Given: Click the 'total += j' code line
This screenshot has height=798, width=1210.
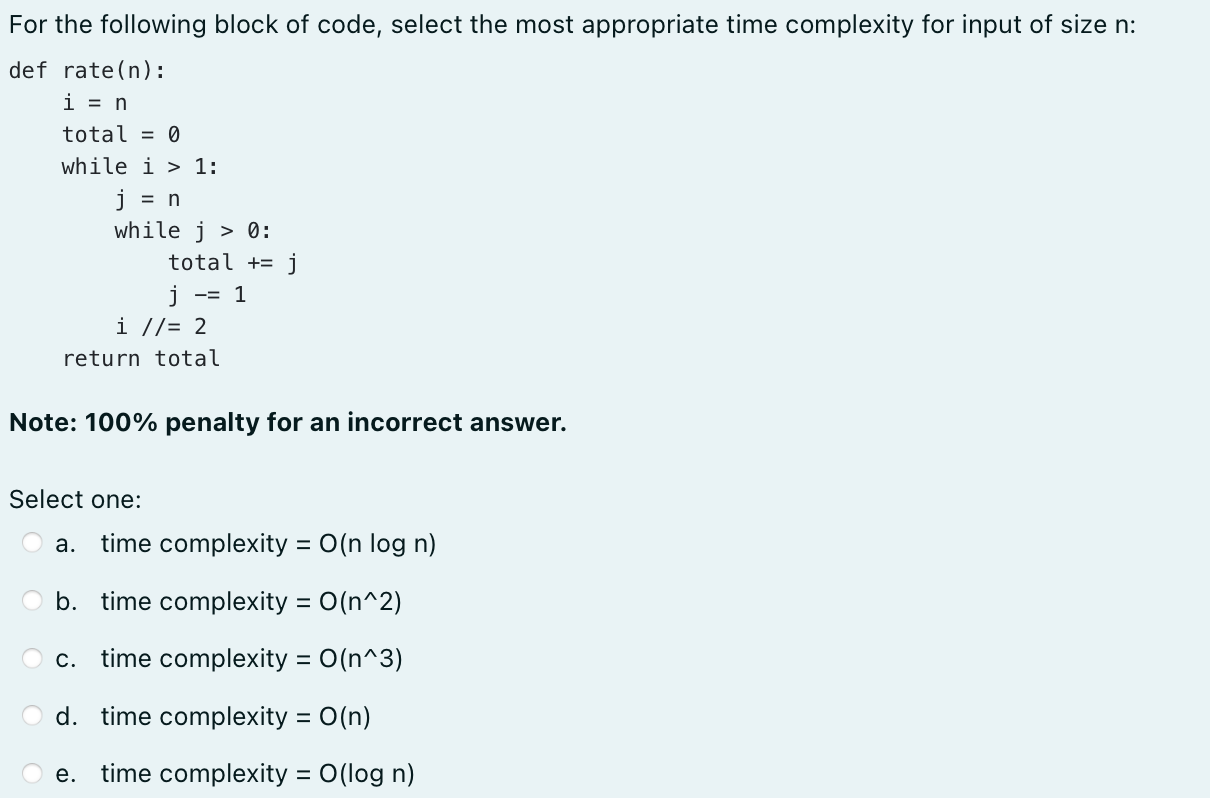Looking at the screenshot, I should tap(232, 262).
